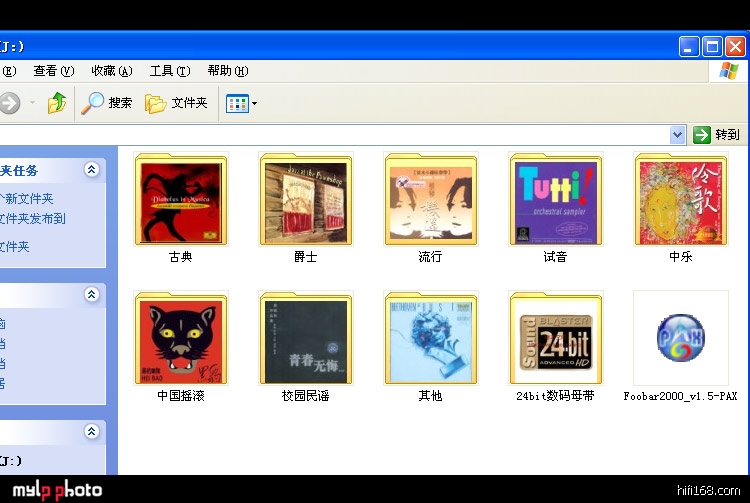Image resolution: width=750 pixels, height=503 pixels.
Task: Expand the address bar dropdown arrow
Action: 677,135
